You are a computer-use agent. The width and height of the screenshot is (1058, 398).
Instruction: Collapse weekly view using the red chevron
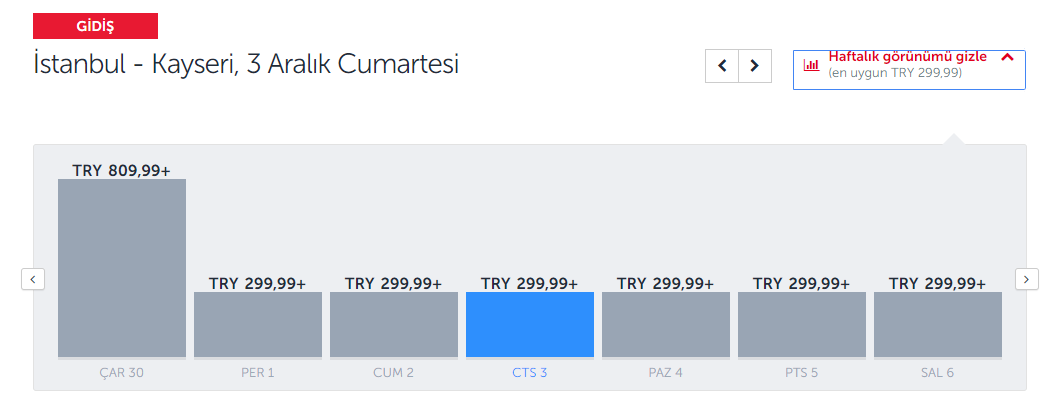pyautogui.click(x=1007, y=57)
